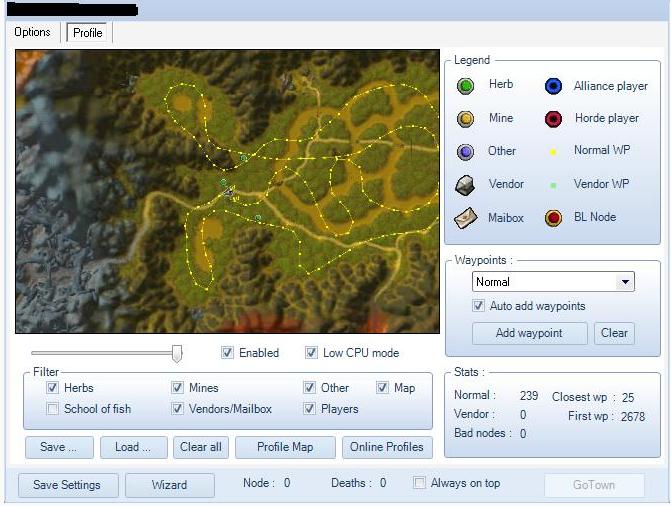Enable the School of fish filter
Image resolution: width=671 pixels, height=506 pixels.
point(54,409)
